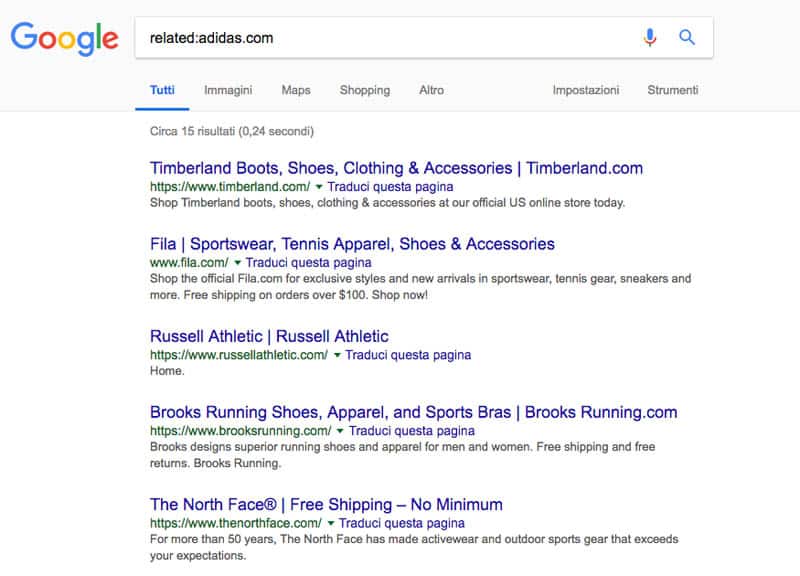
Task: Open Brooks Running Shoes result title
Action: (414, 412)
